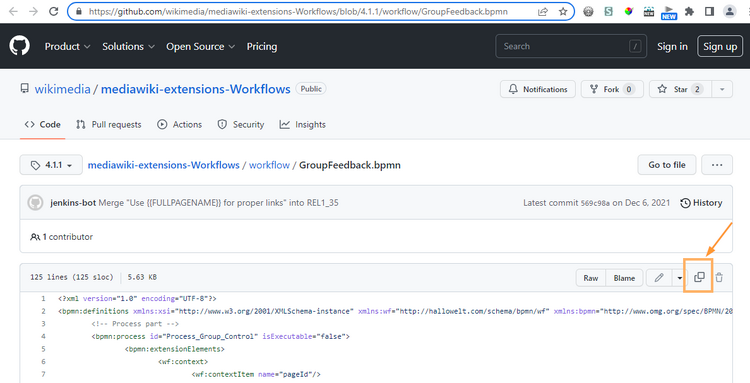Screen dimensions: 750x383
Task: Focus the GitHub search field
Action: tap(571, 46)
